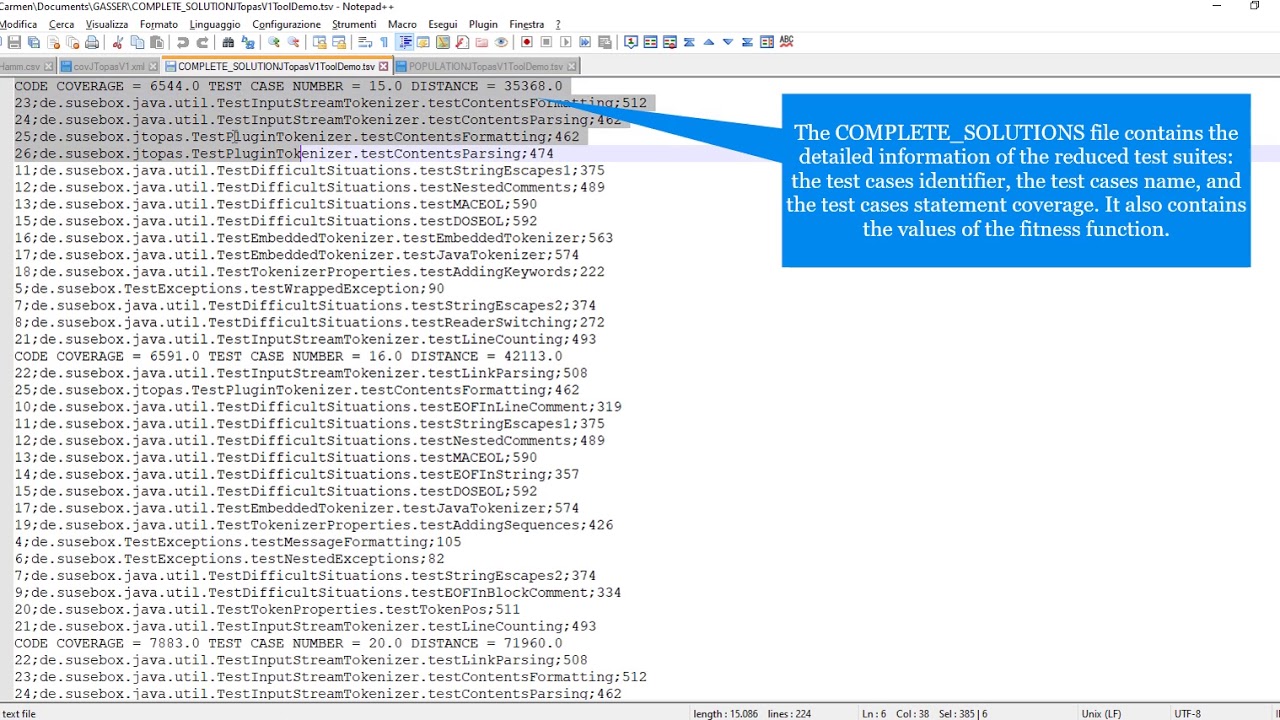The height and width of the screenshot is (720, 1280).
Task: Click the Copy icon in the toolbar
Action: coord(137,42)
